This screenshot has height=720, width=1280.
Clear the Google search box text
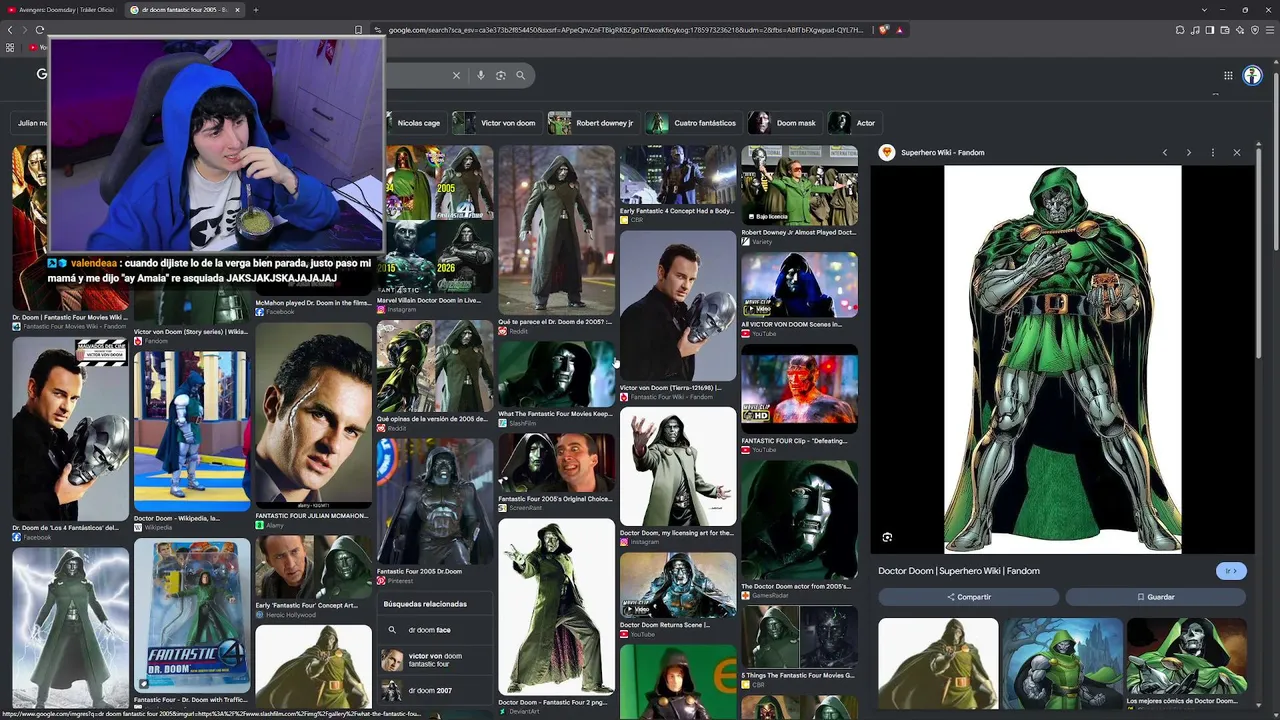pyautogui.click(x=456, y=75)
